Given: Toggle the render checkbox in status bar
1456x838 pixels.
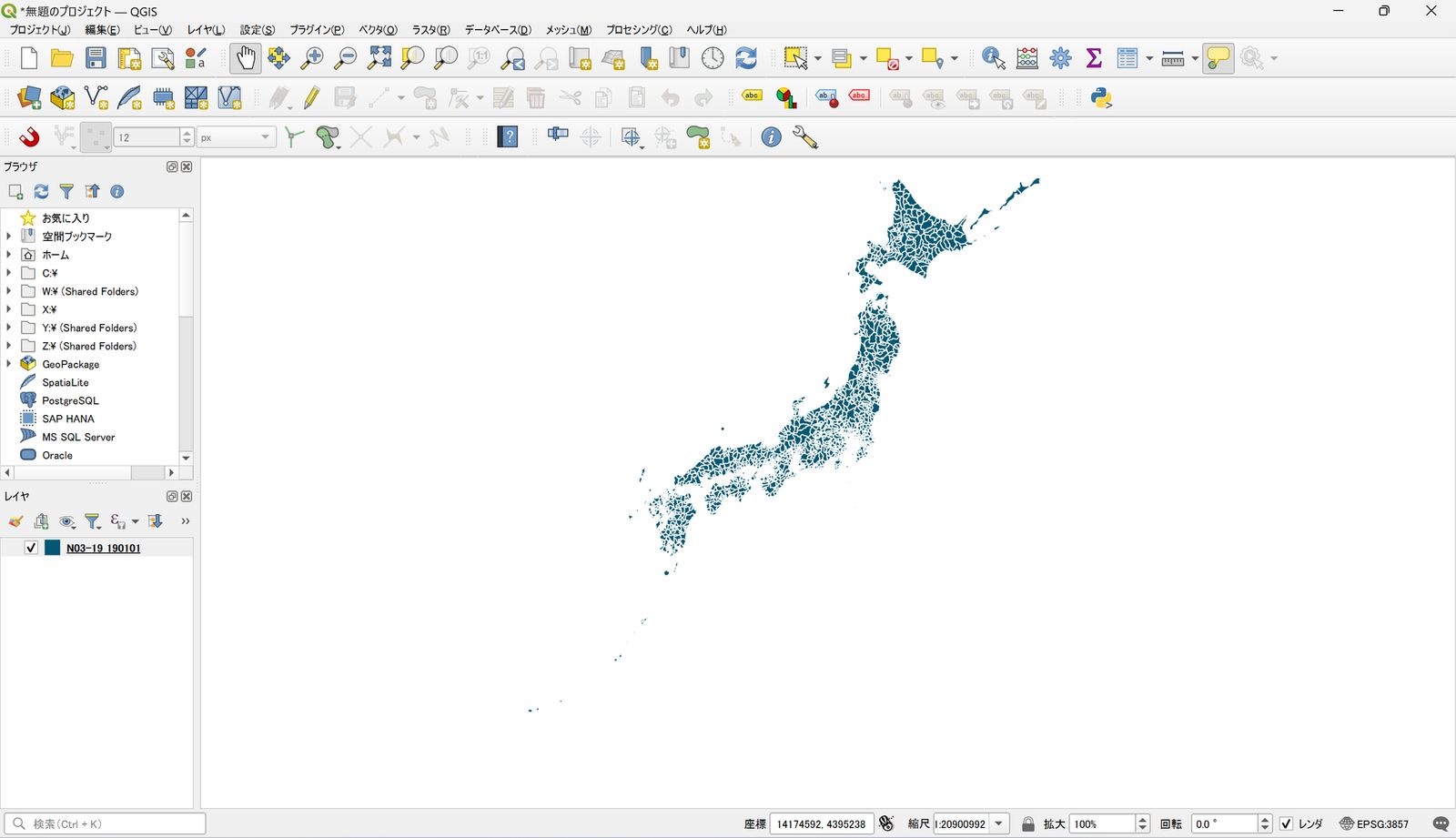Looking at the screenshot, I should (1286, 823).
